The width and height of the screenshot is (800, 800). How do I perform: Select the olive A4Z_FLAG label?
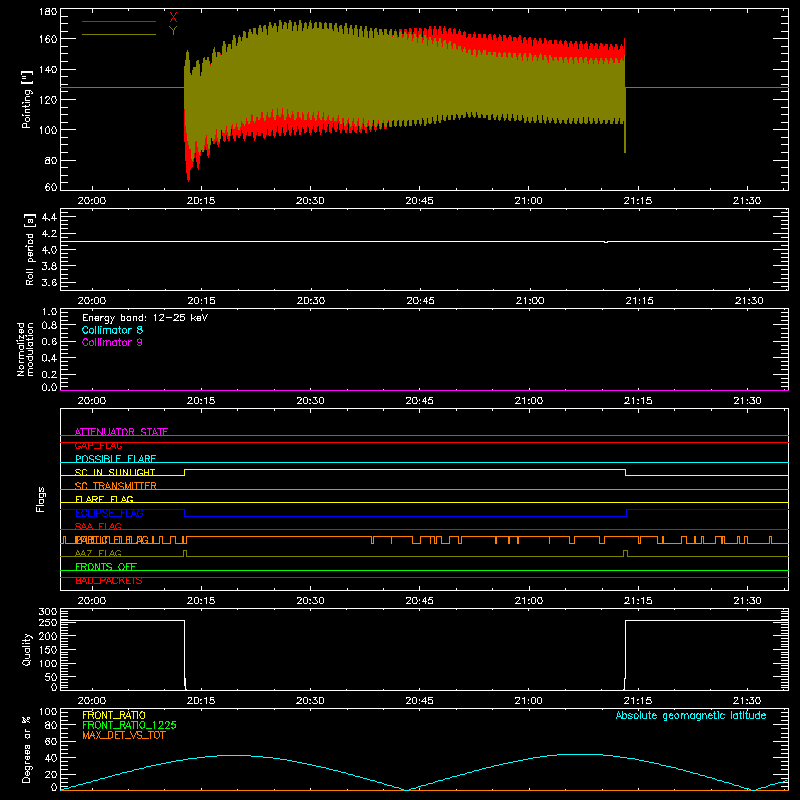pyautogui.click(x=98, y=553)
